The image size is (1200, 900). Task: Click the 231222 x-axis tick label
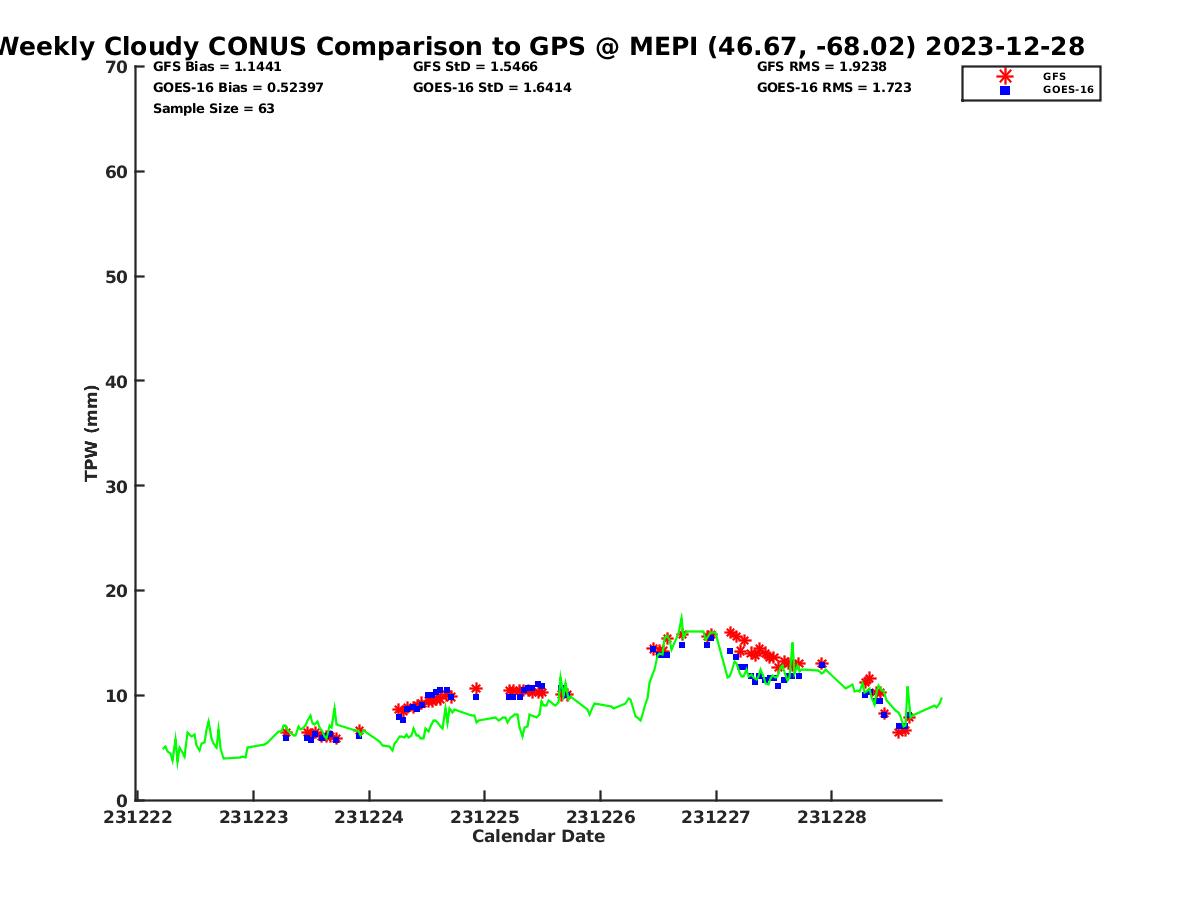coord(138,818)
